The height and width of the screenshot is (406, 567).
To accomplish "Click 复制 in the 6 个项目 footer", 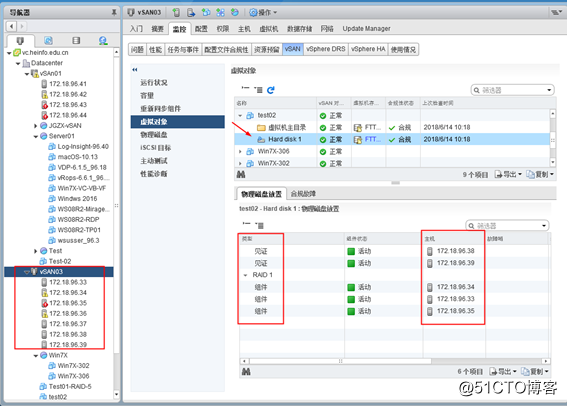I will [535, 372].
